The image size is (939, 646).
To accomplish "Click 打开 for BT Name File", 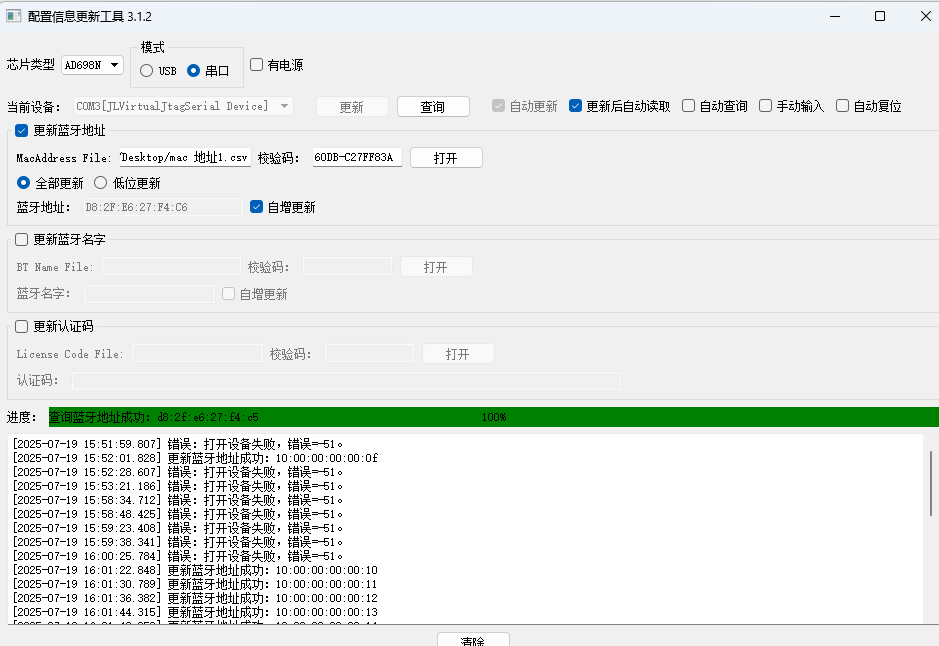I will (x=436, y=267).
